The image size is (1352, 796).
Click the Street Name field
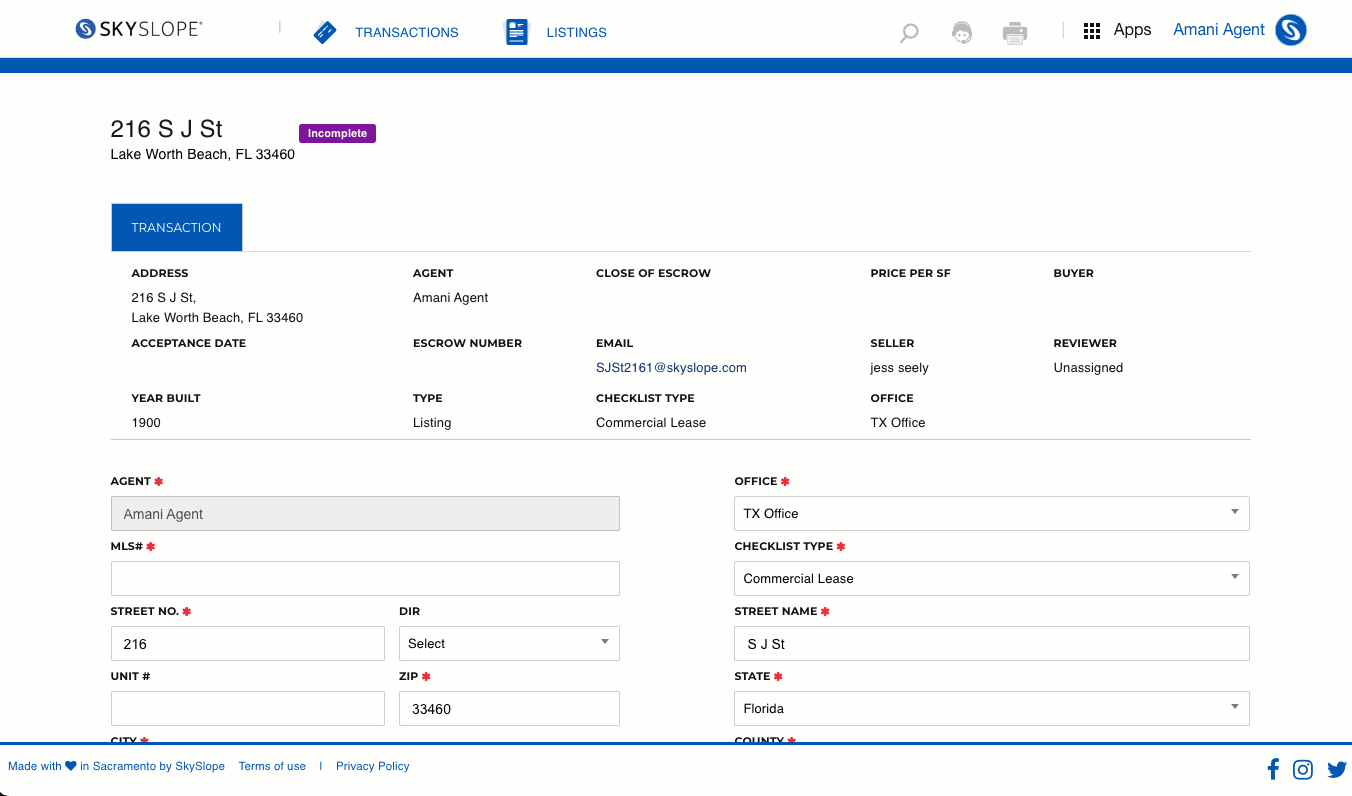[992, 643]
